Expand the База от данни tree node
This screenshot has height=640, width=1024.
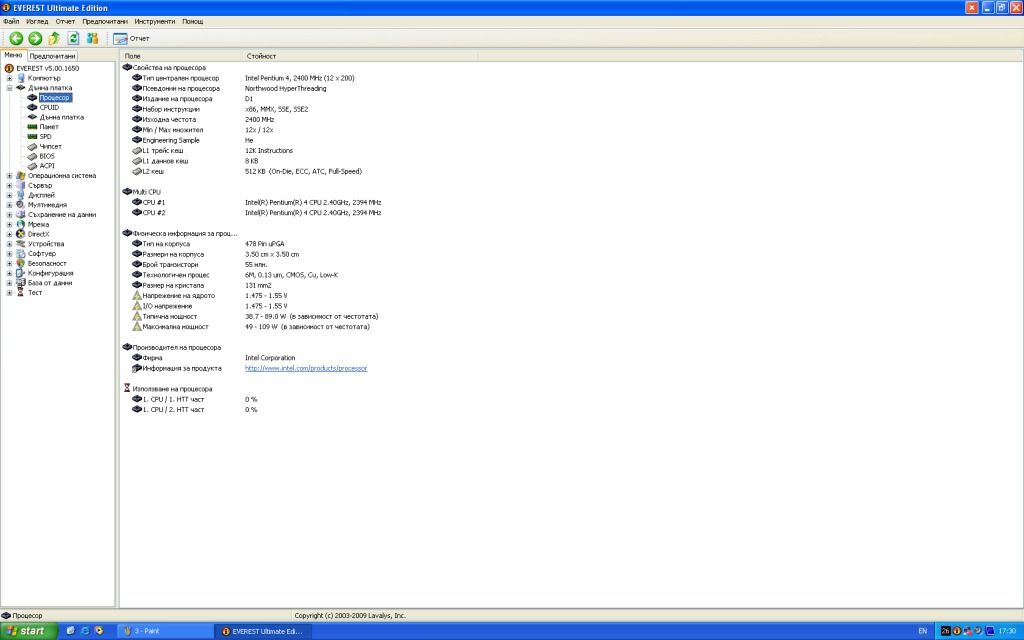(9, 283)
